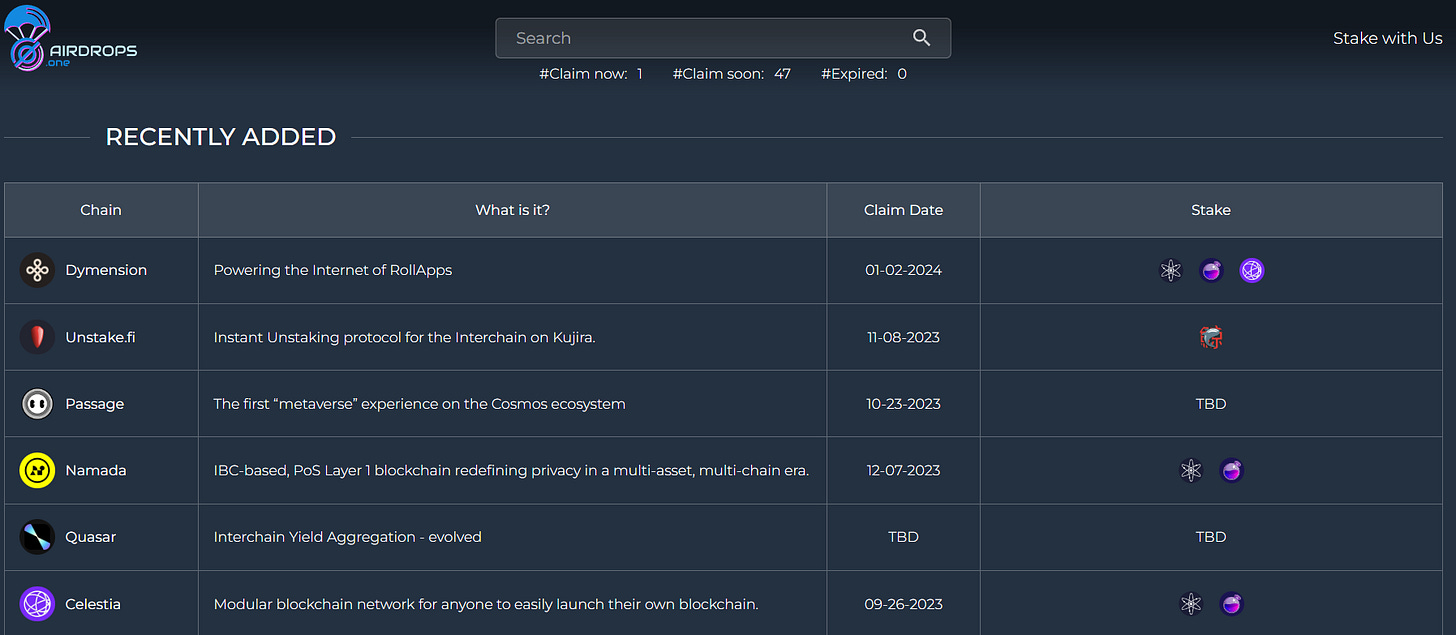
Task: Click Osmosis flask stake icon in Celestia row
Action: click(1232, 604)
